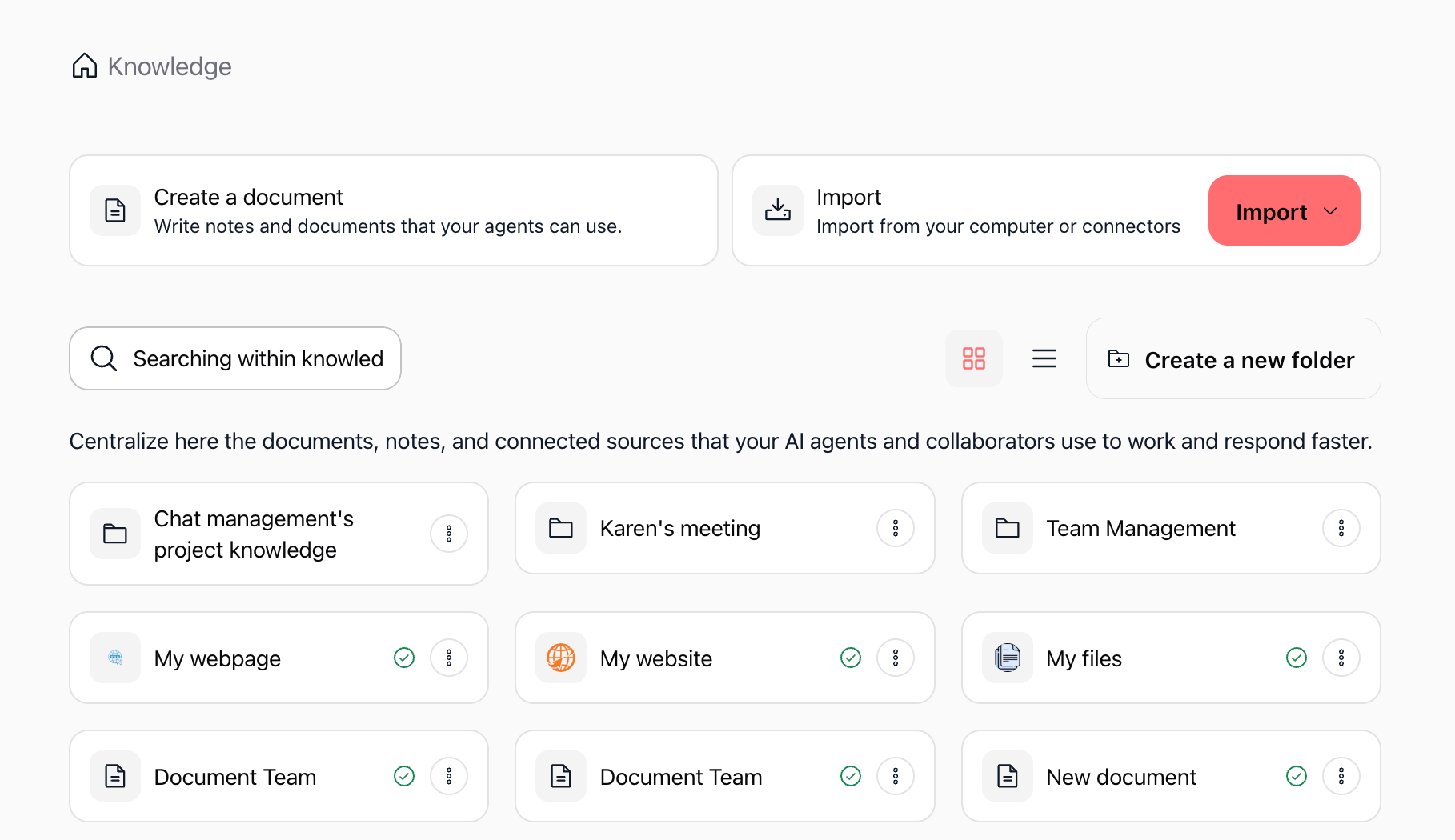Viewport: 1455px width, 840px height.
Task: Click the home icon beside Knowledge
Action: pyautogui.click(x=85, y=66)
